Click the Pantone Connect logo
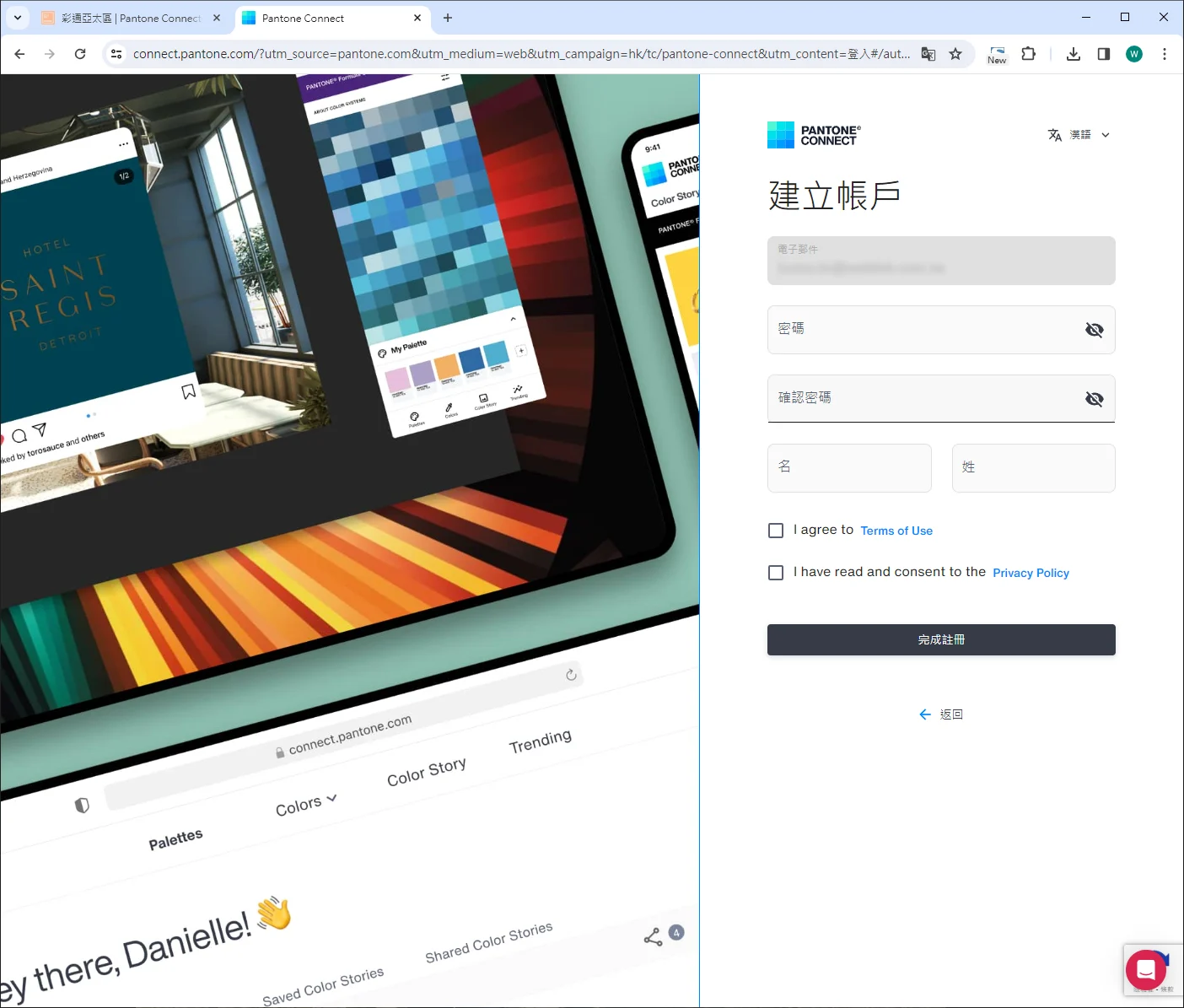The width and height of the screenshot is (1184, 1008). click(x=814, y=135)
